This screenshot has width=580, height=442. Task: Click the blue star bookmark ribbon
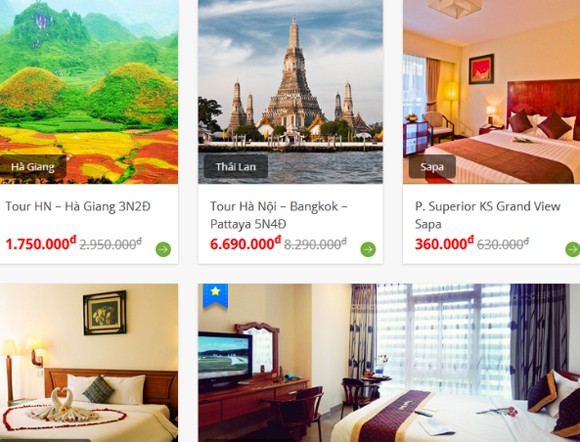pyautogui.click(x=215, y=296)
